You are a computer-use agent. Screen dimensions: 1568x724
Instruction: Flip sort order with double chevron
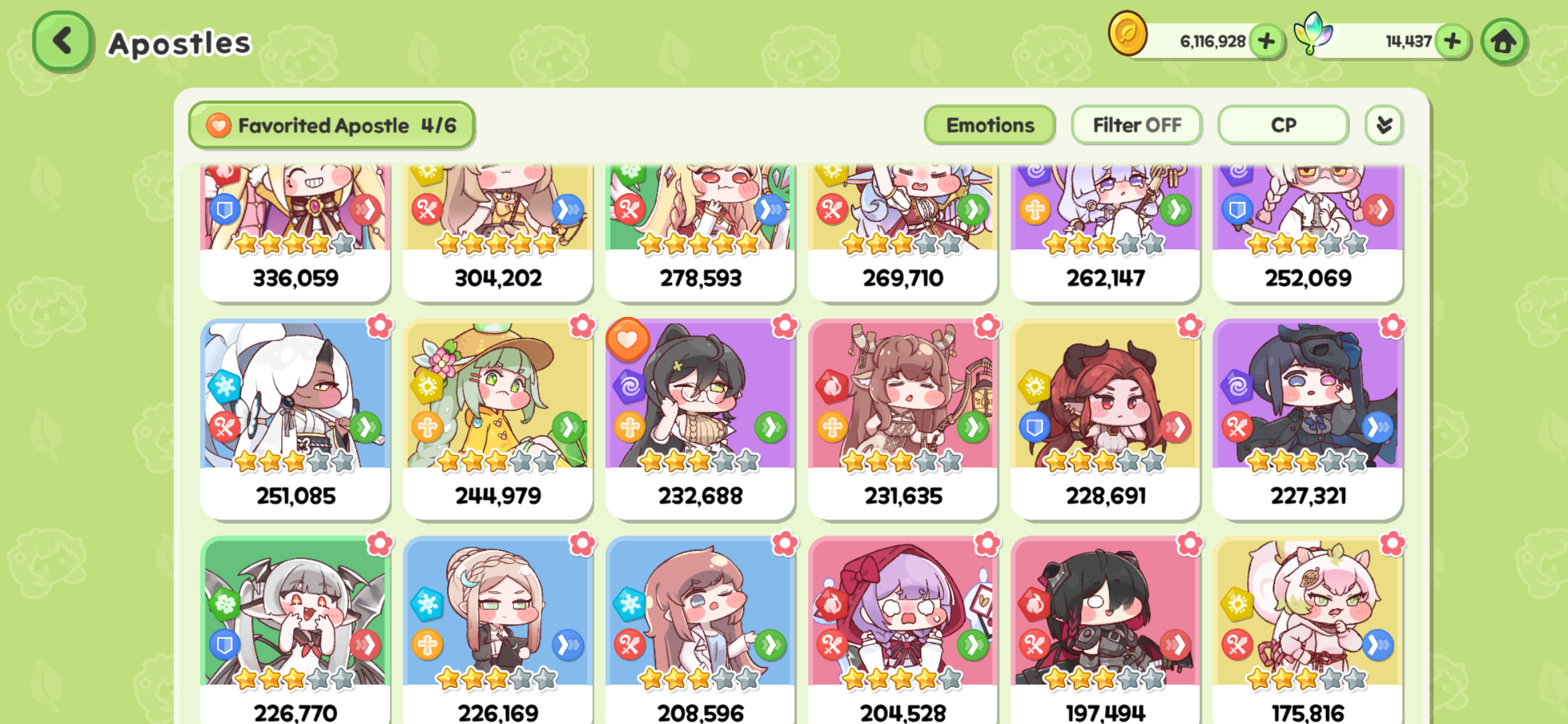pos(1384,125)
